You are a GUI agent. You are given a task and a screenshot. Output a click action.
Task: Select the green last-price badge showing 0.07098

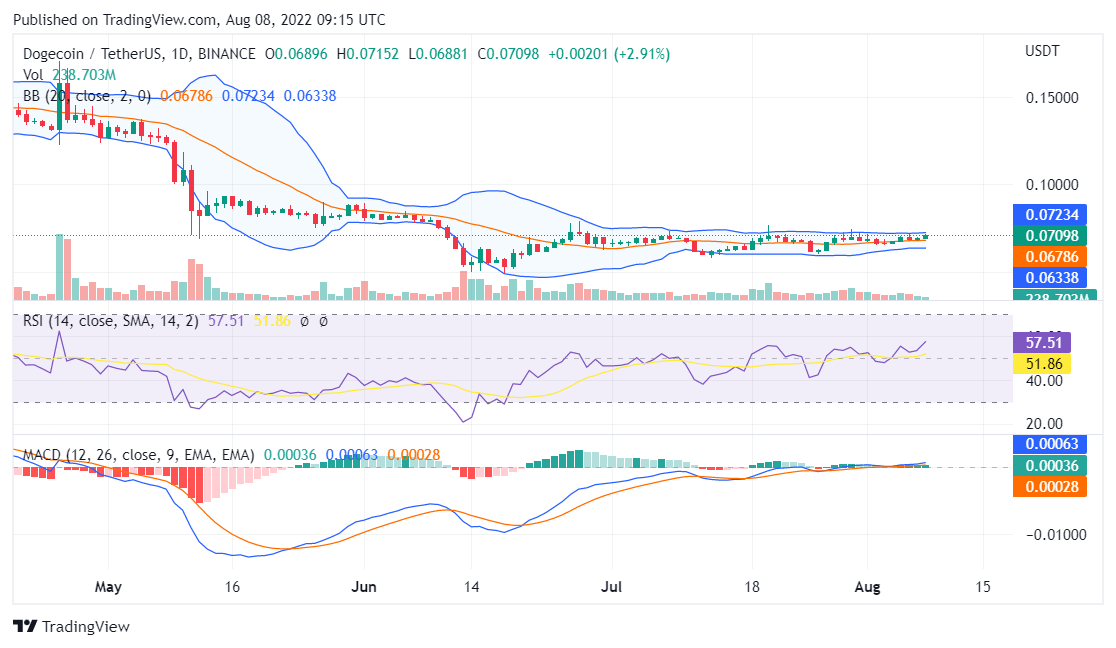coord(1050,235)
